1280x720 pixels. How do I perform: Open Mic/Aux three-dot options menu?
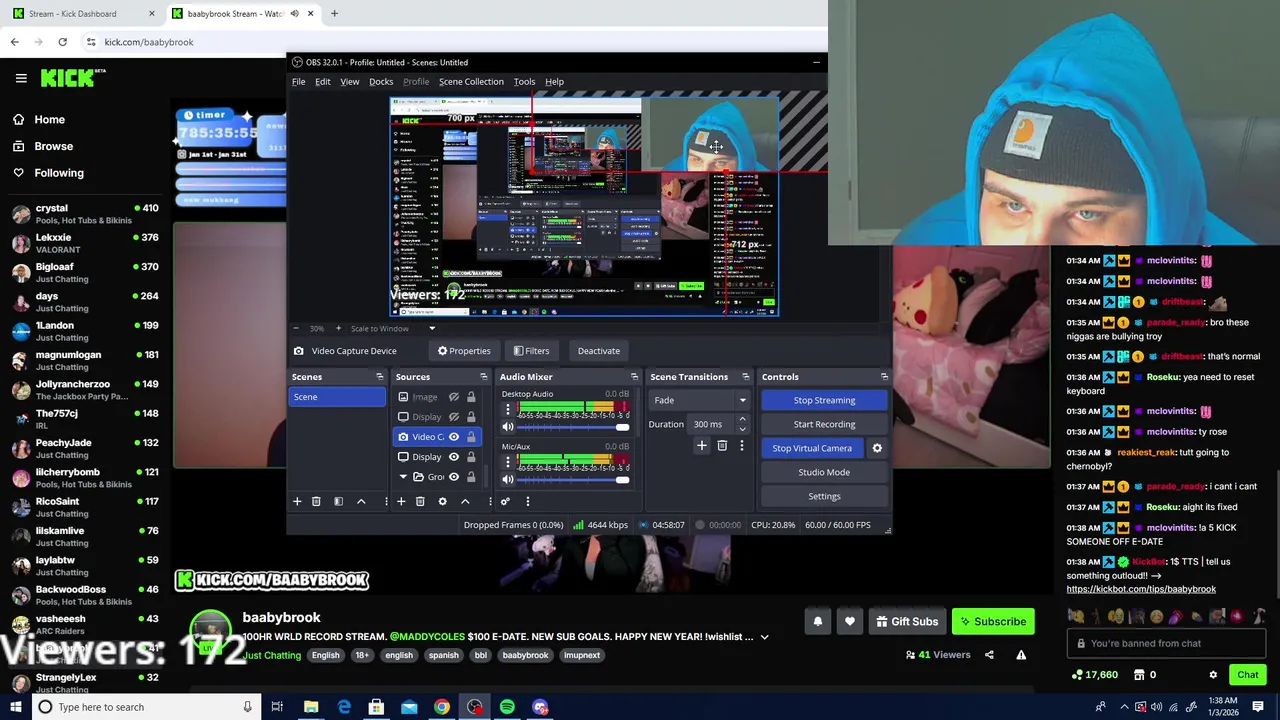(x=508, y=462)
